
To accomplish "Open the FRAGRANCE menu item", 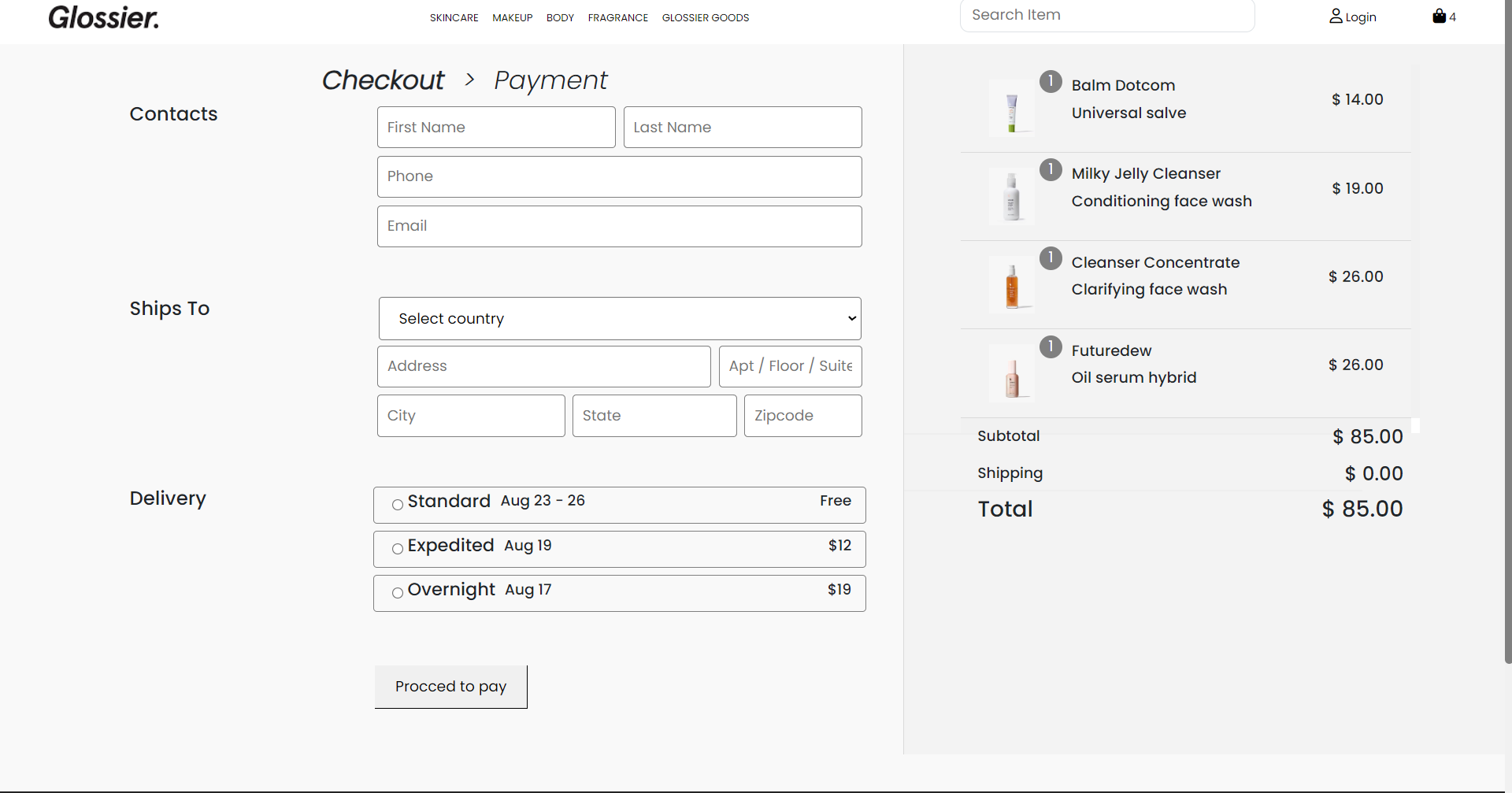I will (617, 17).
